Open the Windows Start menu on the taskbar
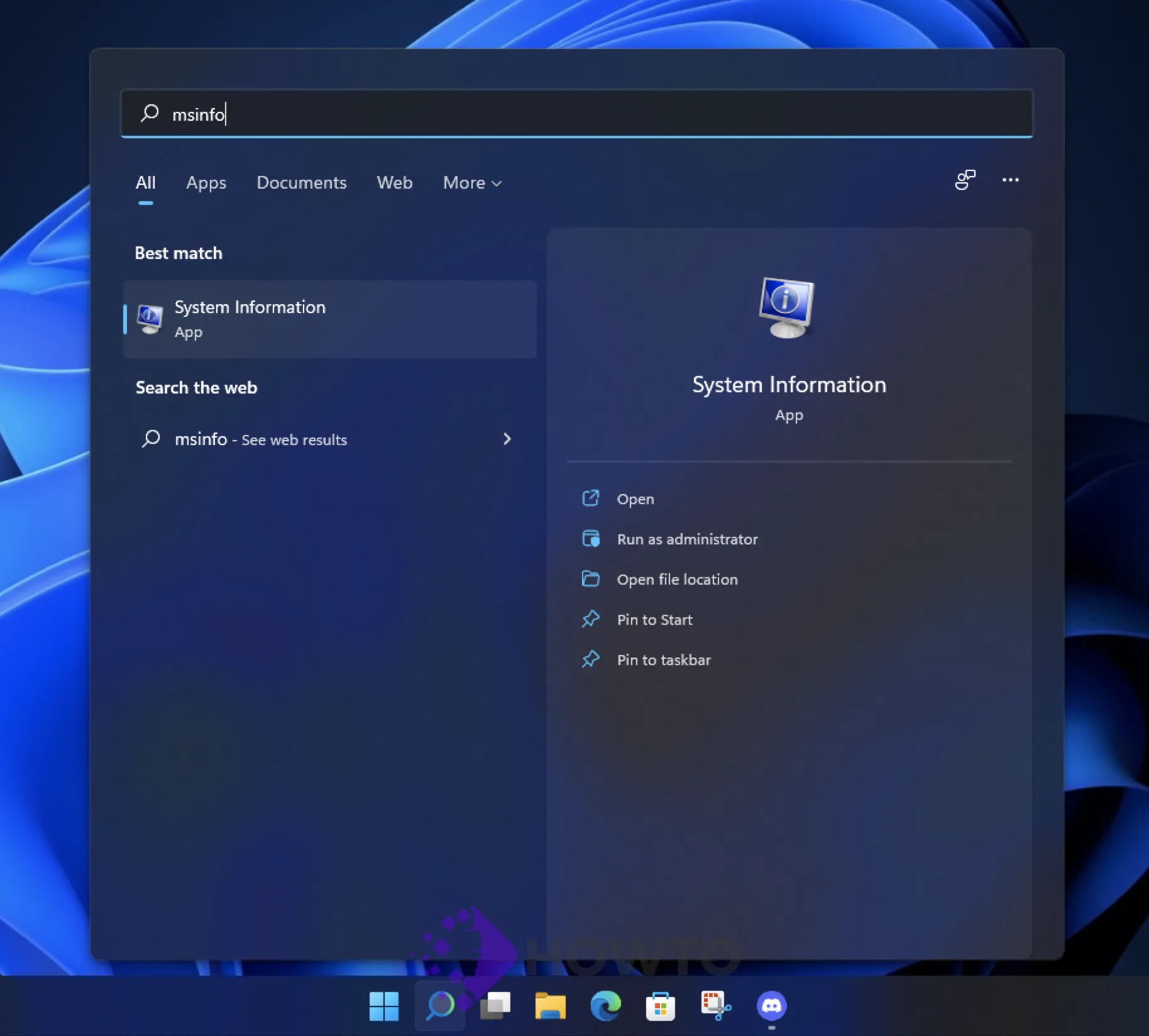 pyautogui.click(x=384, y=1006)
